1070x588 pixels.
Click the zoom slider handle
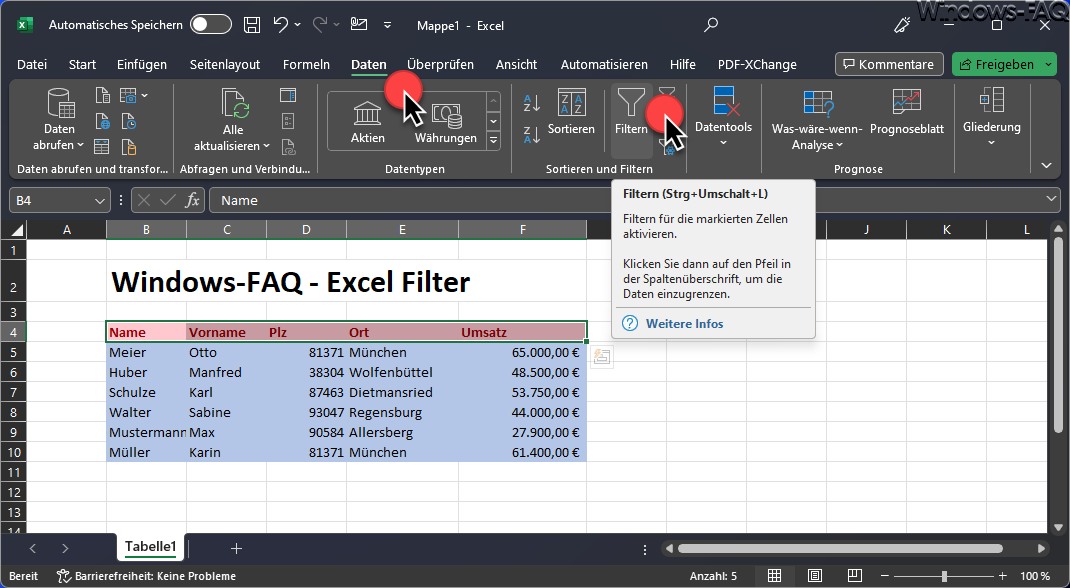coord(944,576)
